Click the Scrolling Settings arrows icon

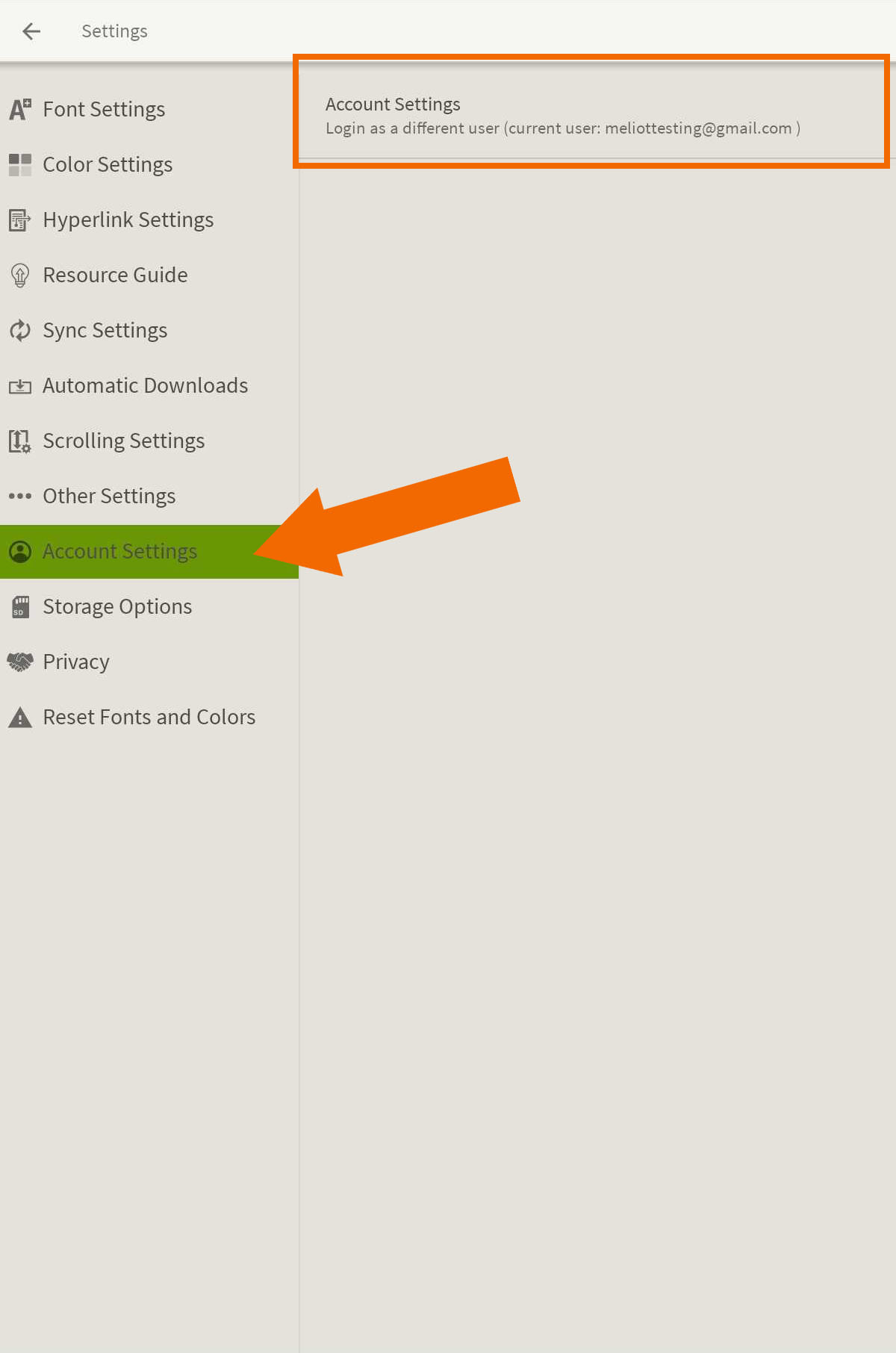pos(20,441)
